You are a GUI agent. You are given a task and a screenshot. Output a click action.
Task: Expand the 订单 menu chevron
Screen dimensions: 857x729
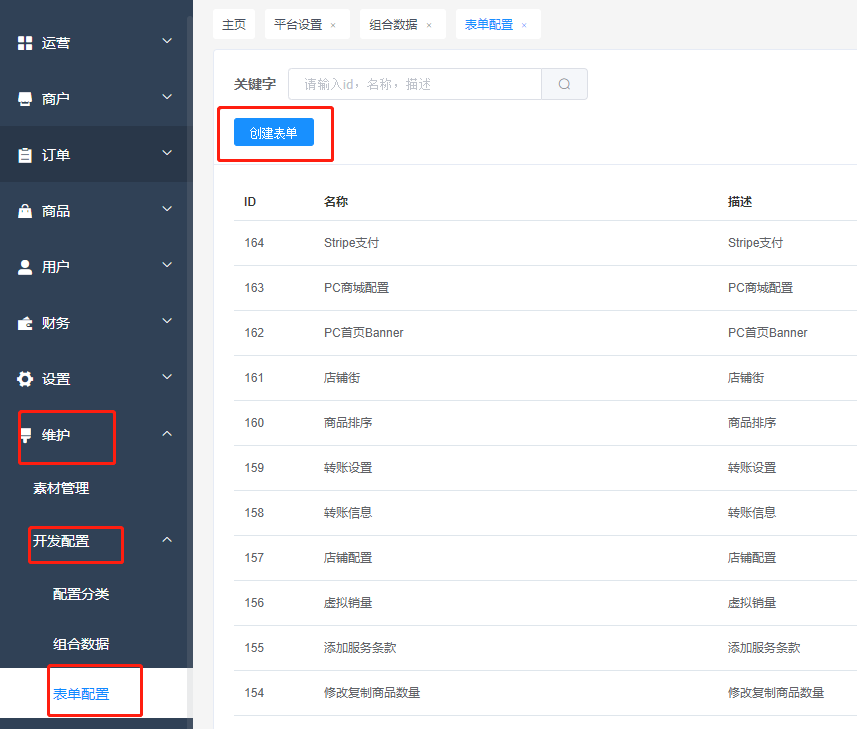click(x=167, y=153)
